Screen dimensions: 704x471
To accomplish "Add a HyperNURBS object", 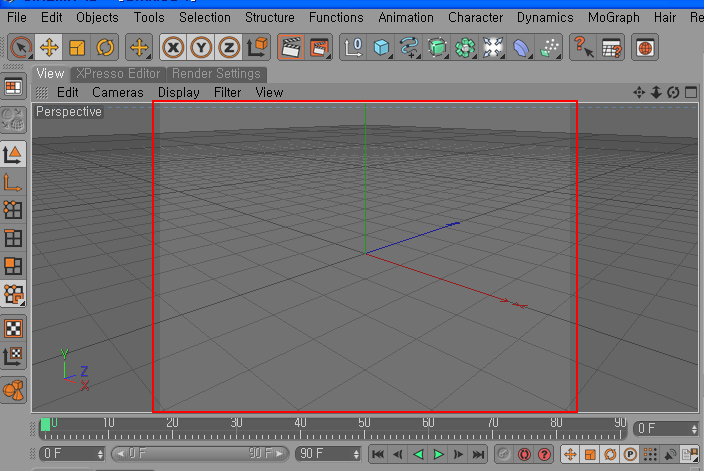I will [x=436, y=47].
